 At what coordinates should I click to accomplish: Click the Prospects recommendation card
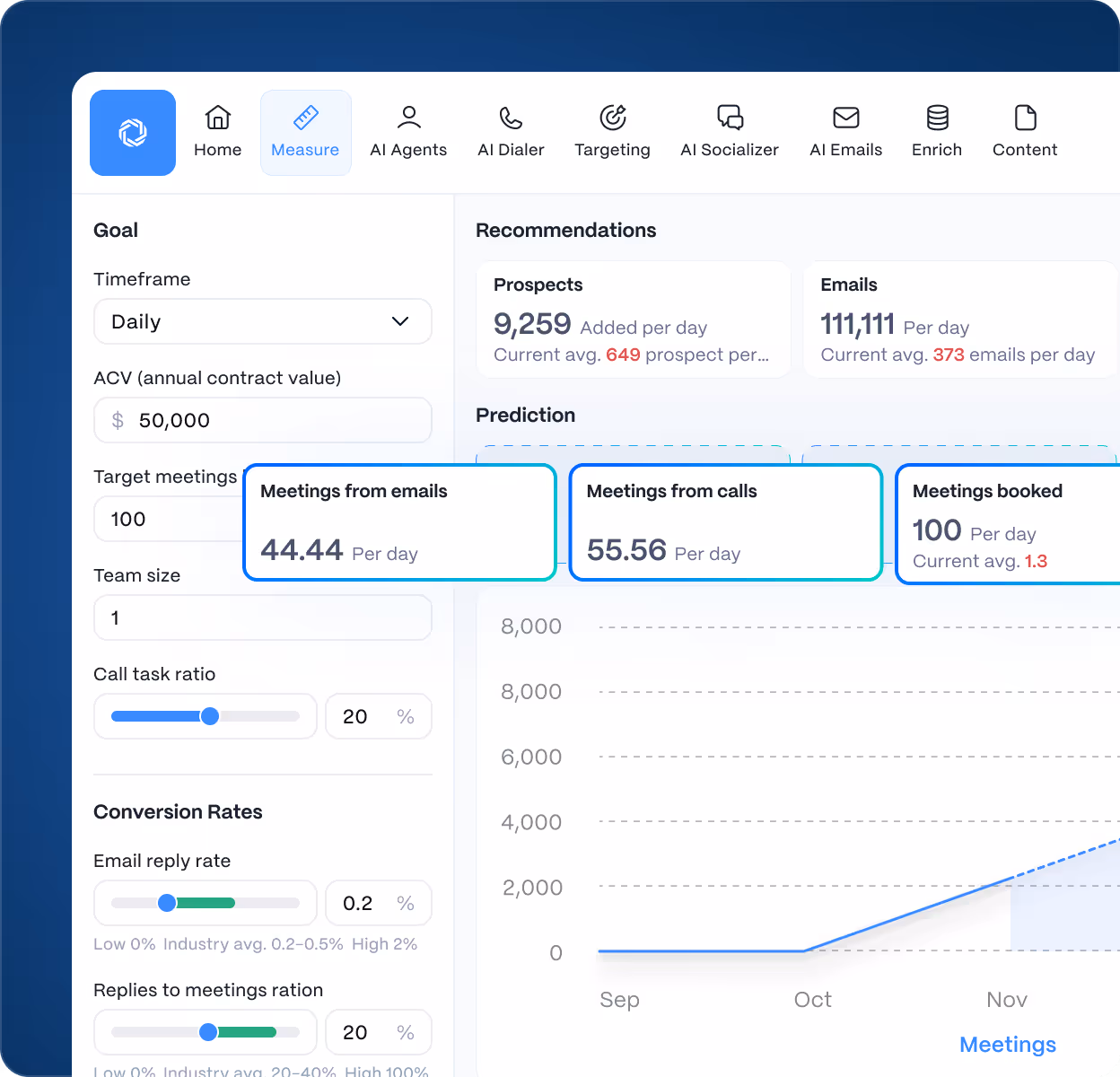point(633,319)
